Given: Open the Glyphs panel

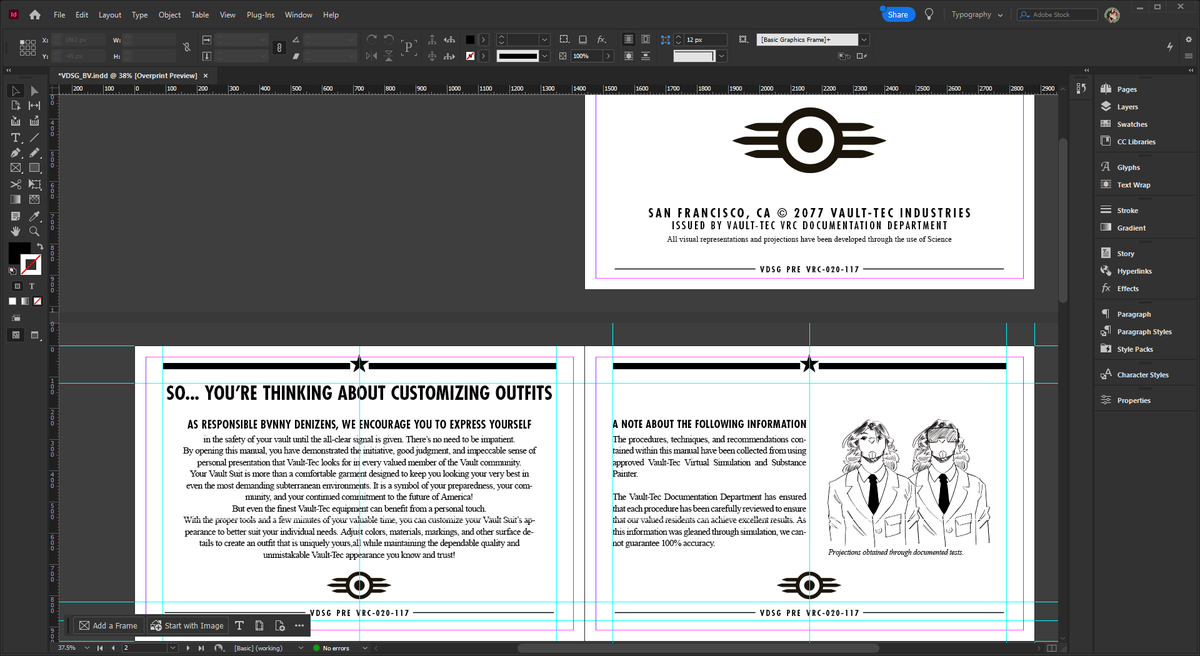Looking at the screenshot, I should click(1128, 167).
